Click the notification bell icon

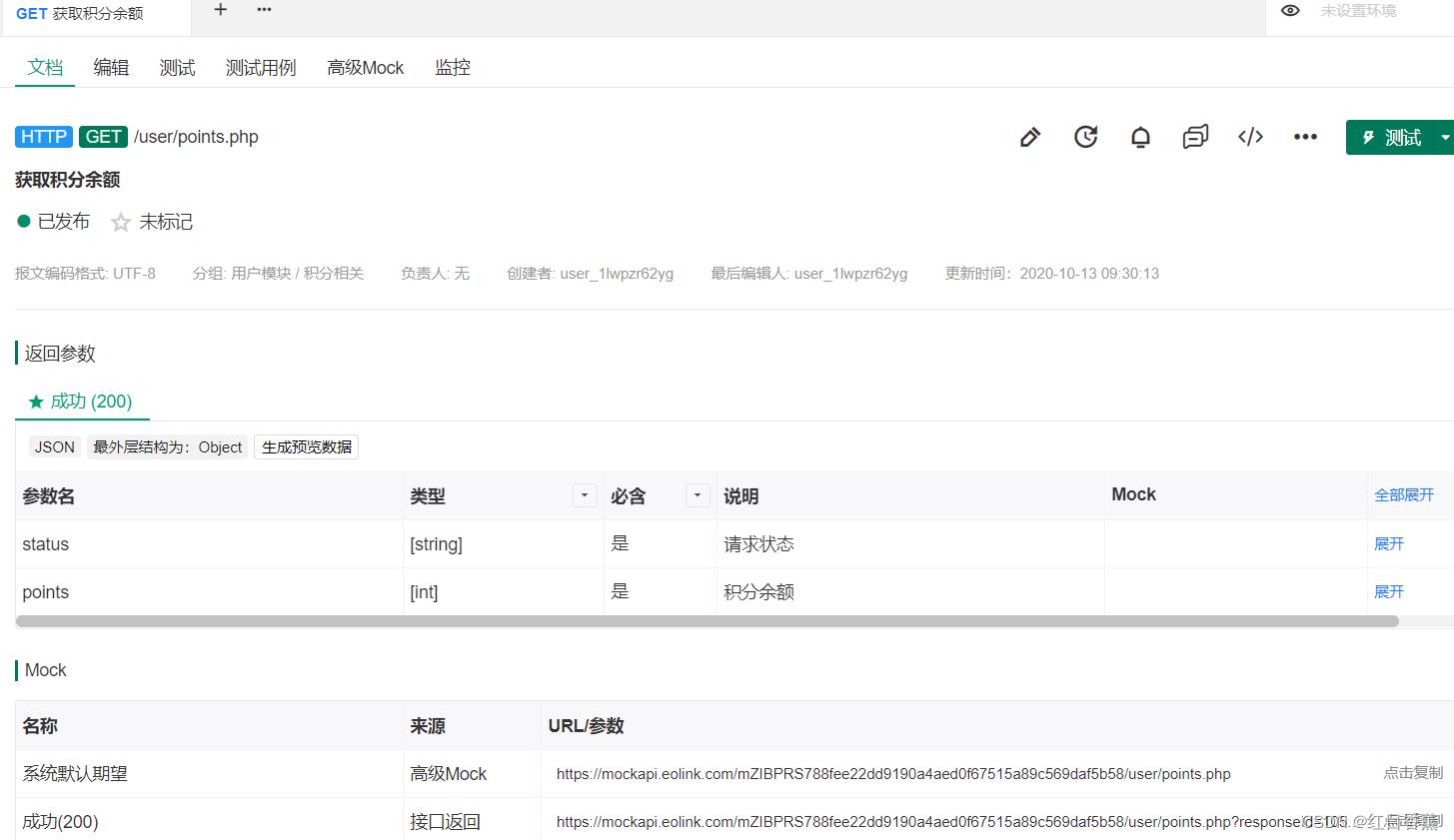1140,137
